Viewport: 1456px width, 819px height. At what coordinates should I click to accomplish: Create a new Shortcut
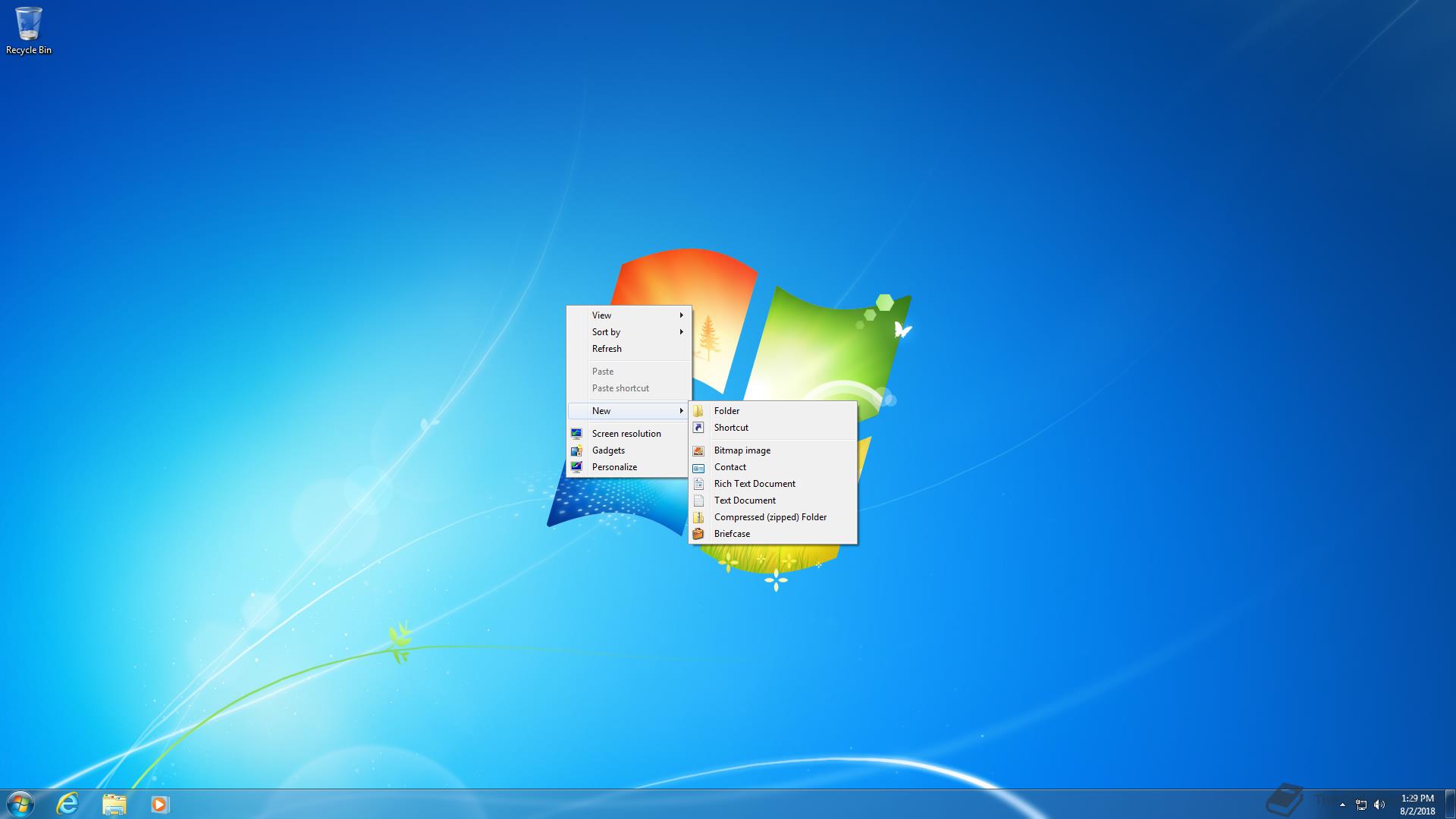click(x=773, y=428)
